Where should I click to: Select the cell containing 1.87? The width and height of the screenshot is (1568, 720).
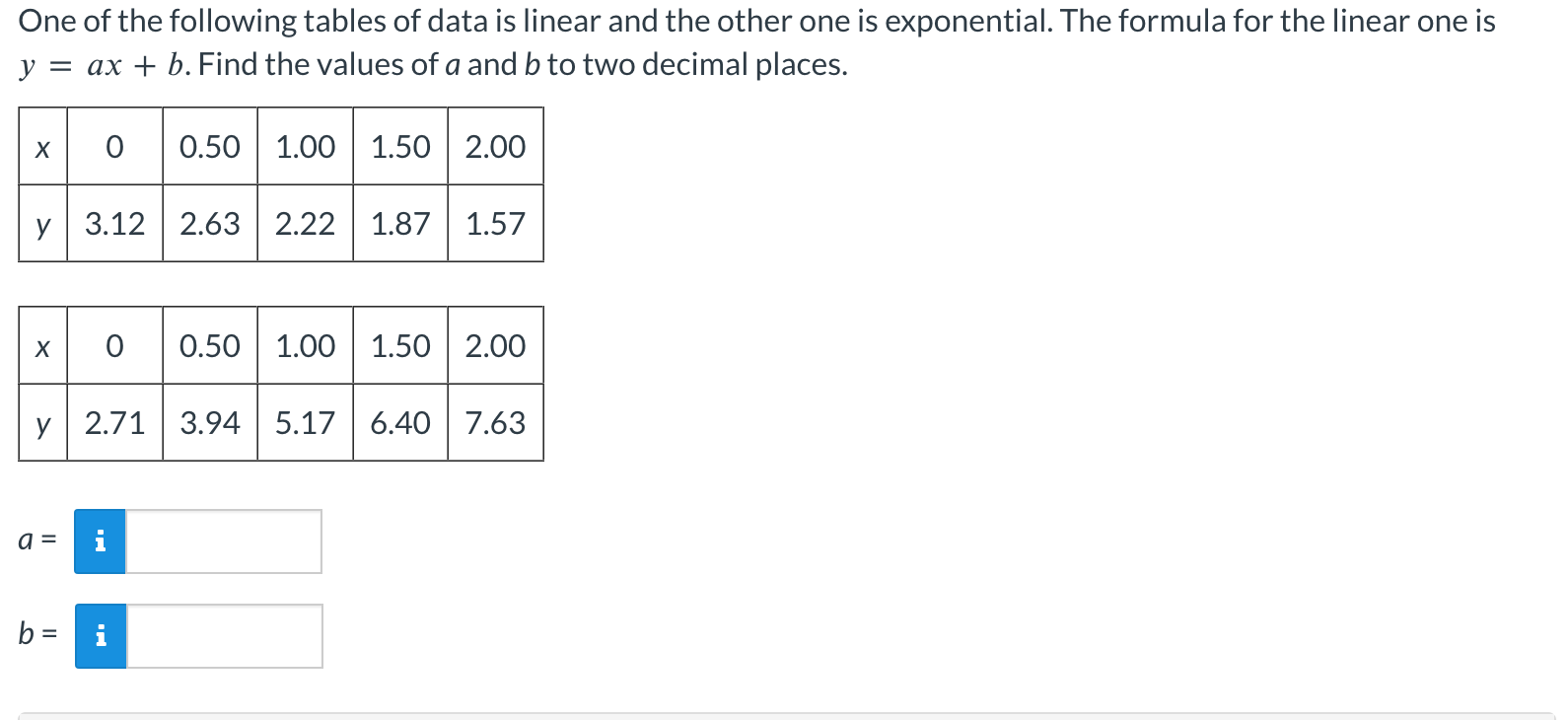[x=399, y=224]
